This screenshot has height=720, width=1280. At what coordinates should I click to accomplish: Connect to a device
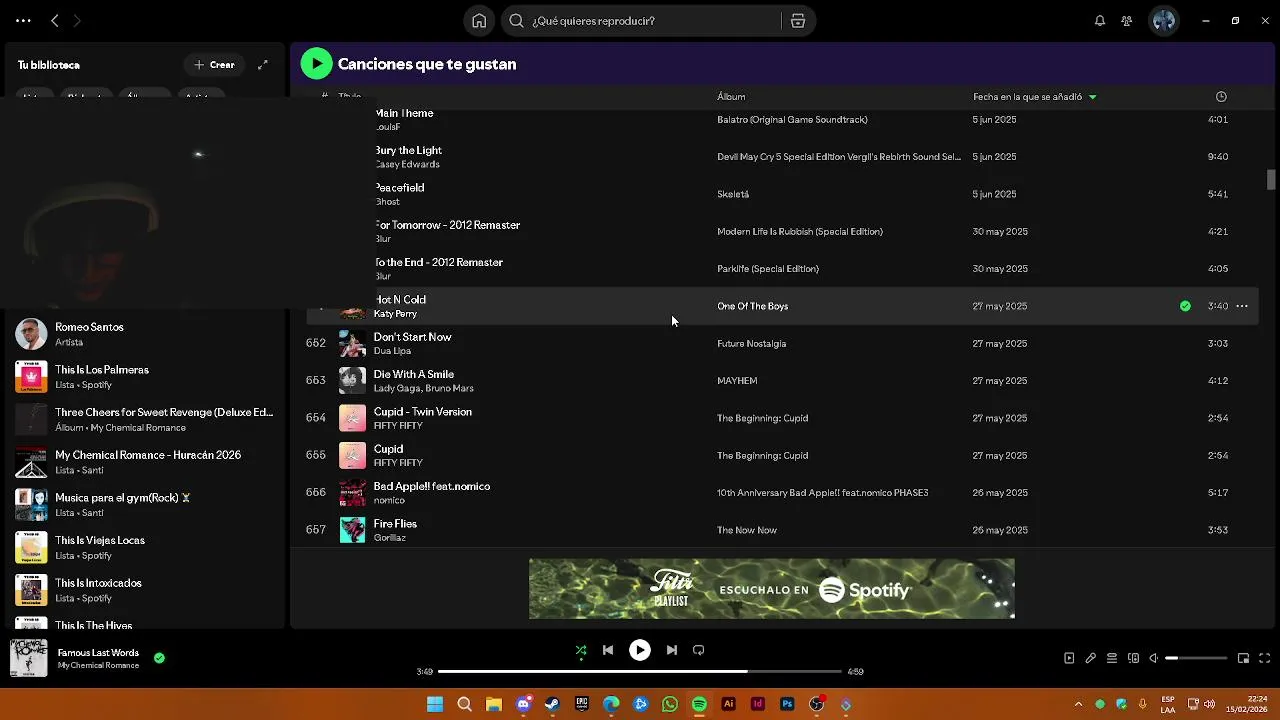coord(1133,658)
